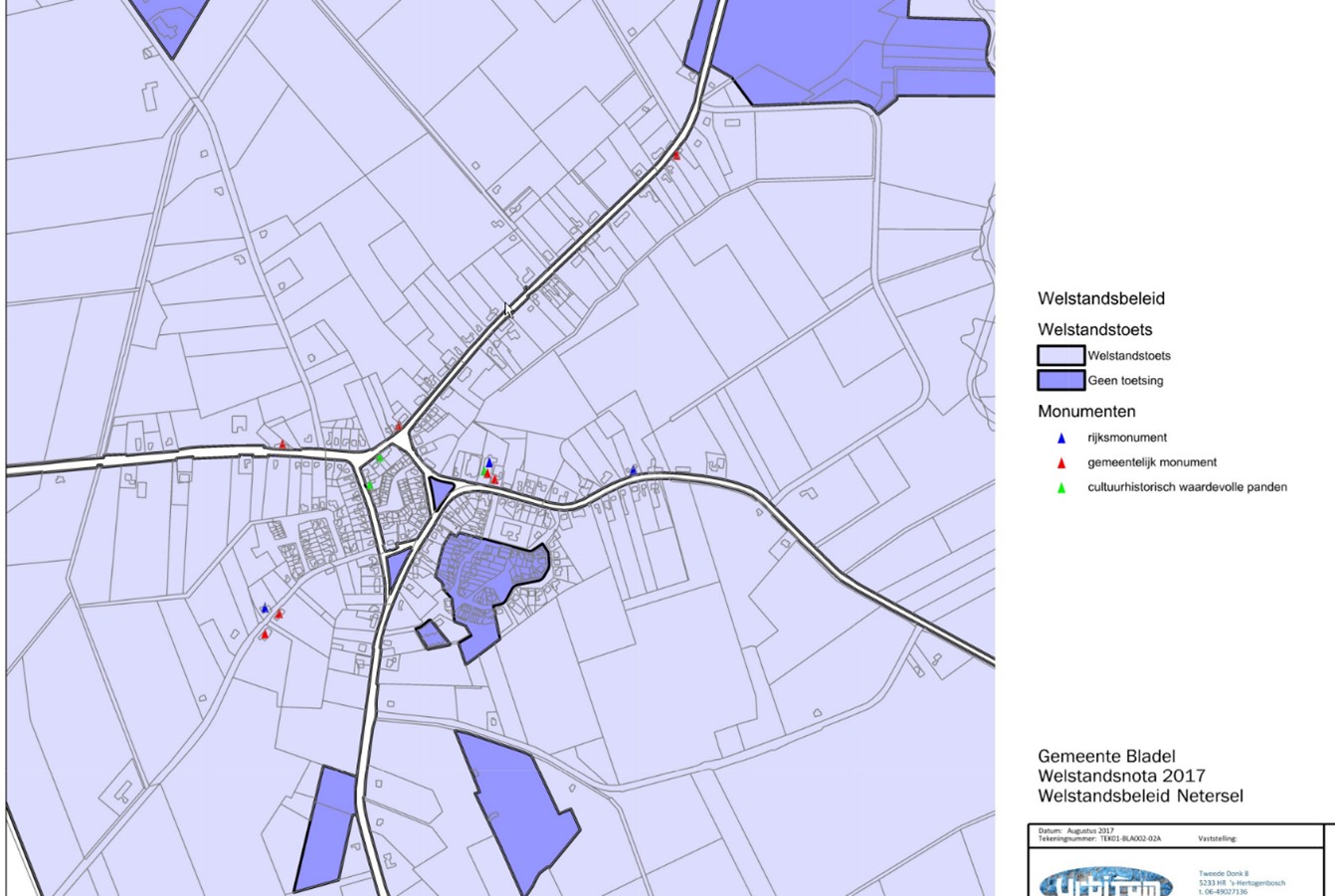Select the light Welstandstoets legend swatch
This screenshot has height=896, width=1335.
pyautogui.click(x=1060, y=355)
